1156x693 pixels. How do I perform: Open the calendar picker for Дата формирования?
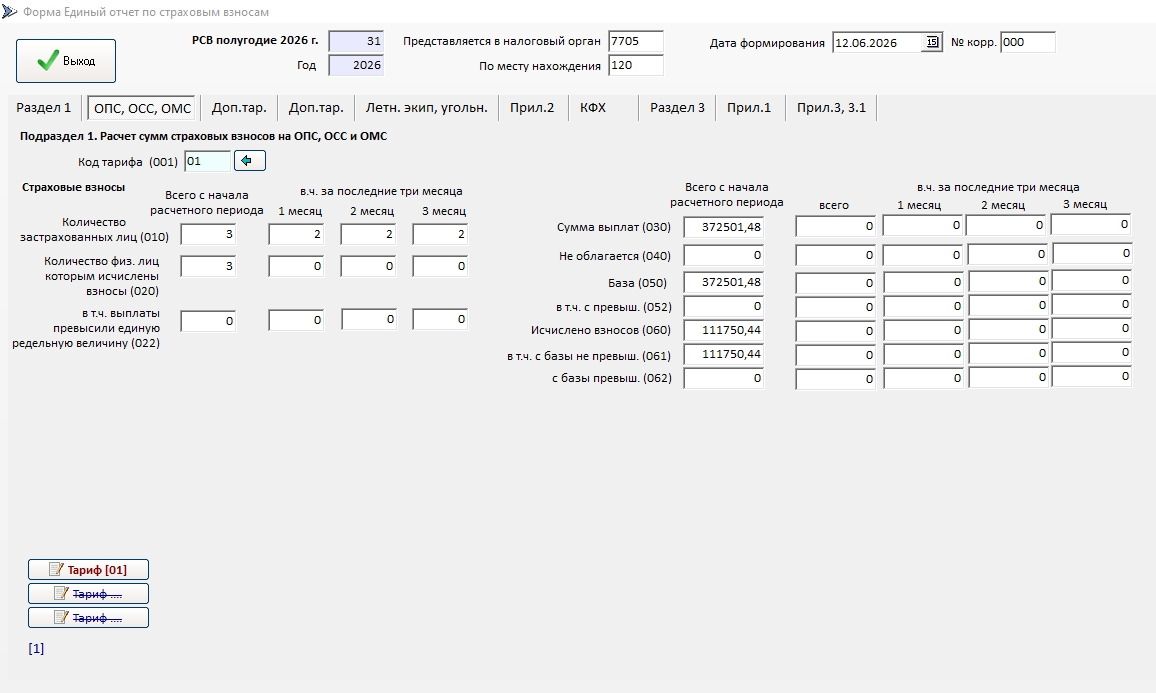coord(933,43)
